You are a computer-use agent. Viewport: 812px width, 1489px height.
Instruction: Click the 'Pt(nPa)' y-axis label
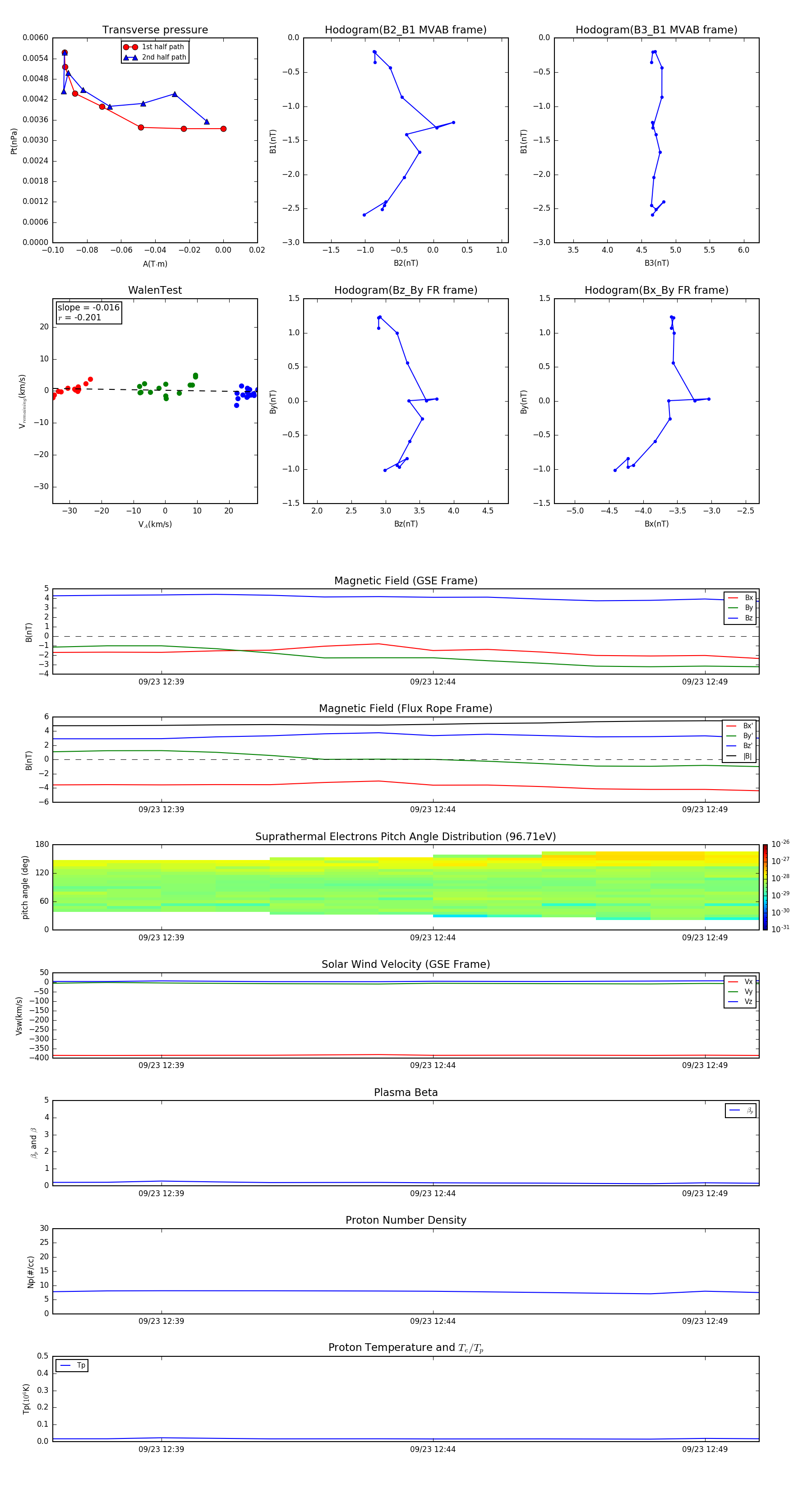14,141
